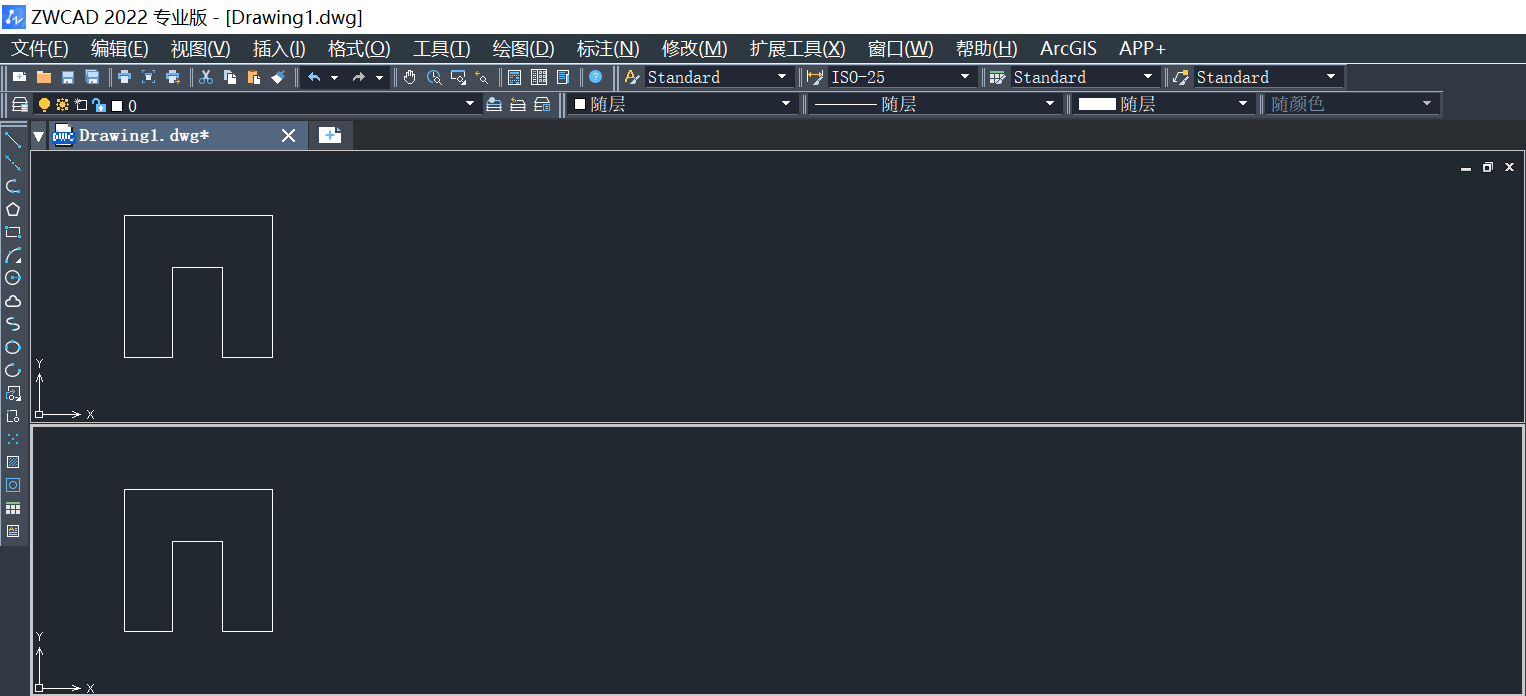Open the calculator icon in toolbar
1526x696 pixels.
click(x=515, y=77)
